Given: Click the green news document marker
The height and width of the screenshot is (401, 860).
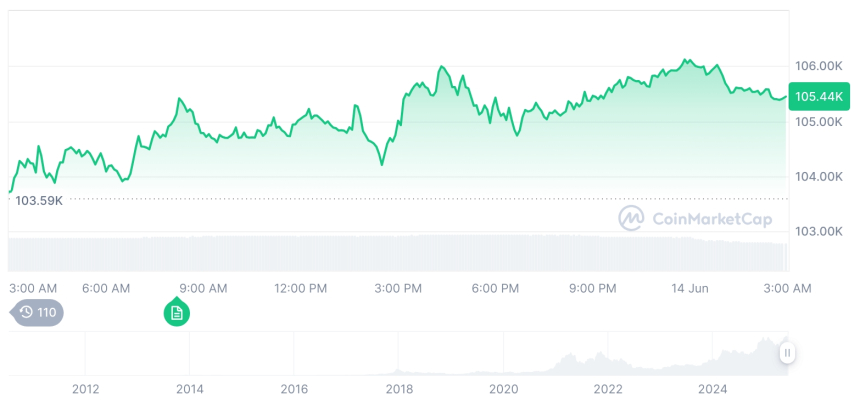Looking at the screenshot, I should 177,313.
